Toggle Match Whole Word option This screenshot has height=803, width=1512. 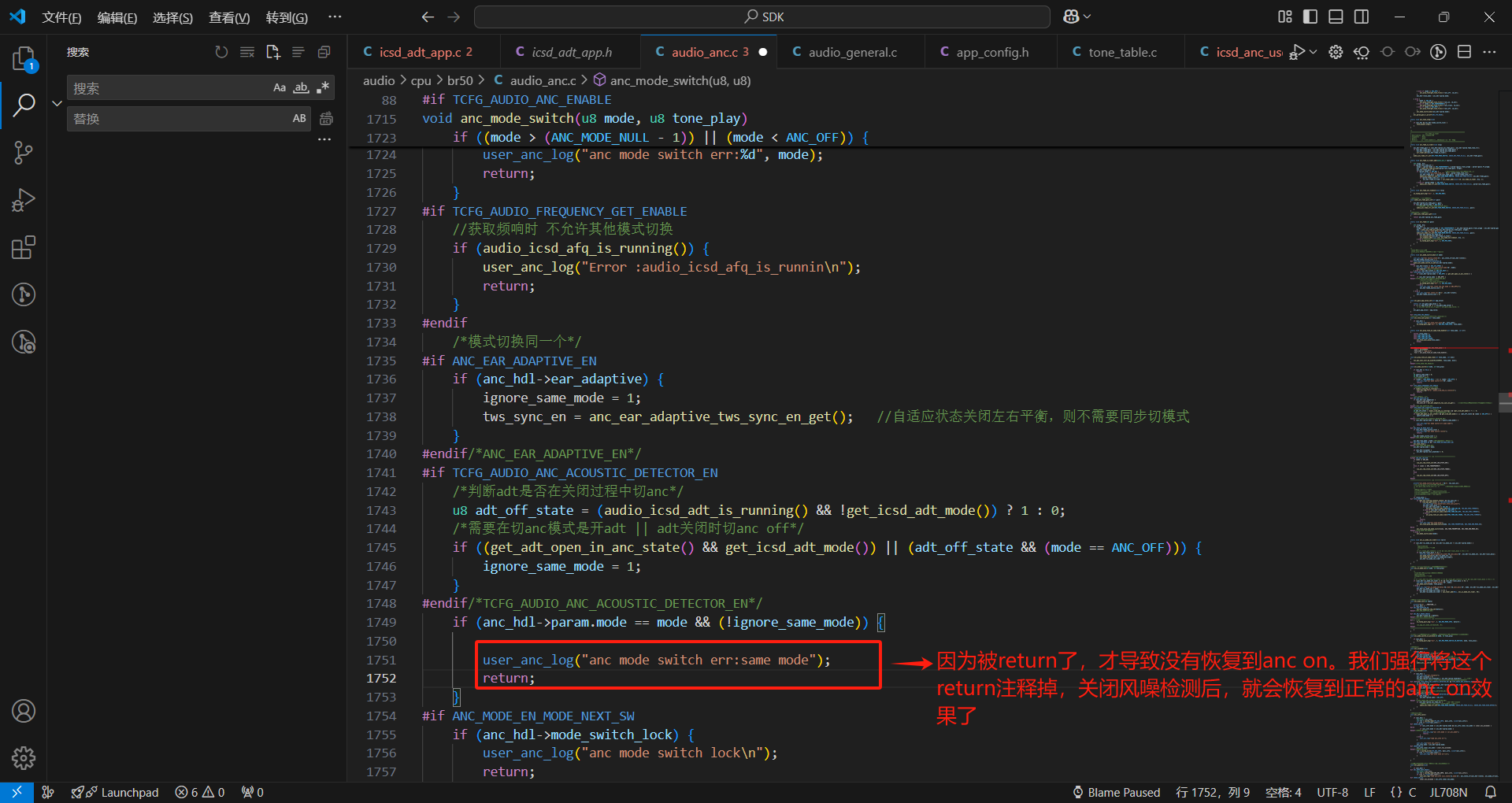(x=301, y=88)
